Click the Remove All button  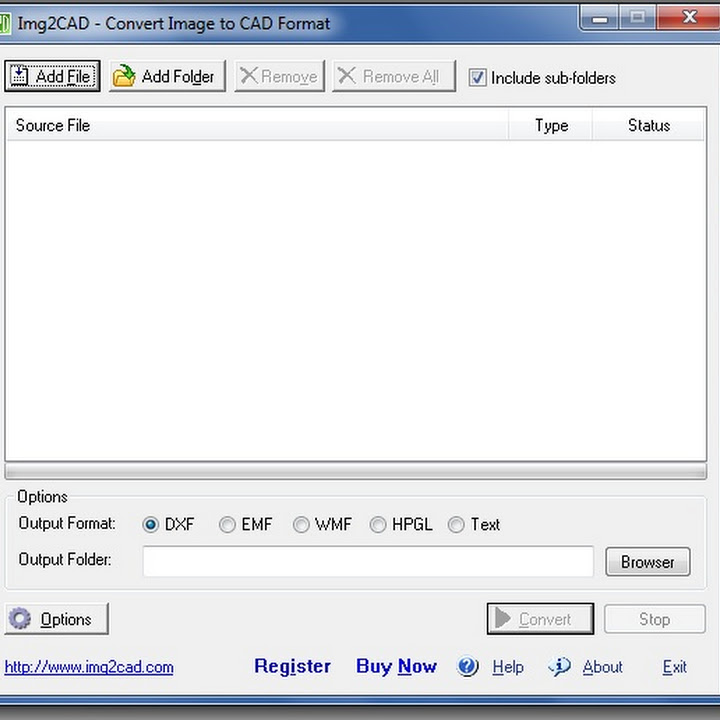click(x=394, y=76)
